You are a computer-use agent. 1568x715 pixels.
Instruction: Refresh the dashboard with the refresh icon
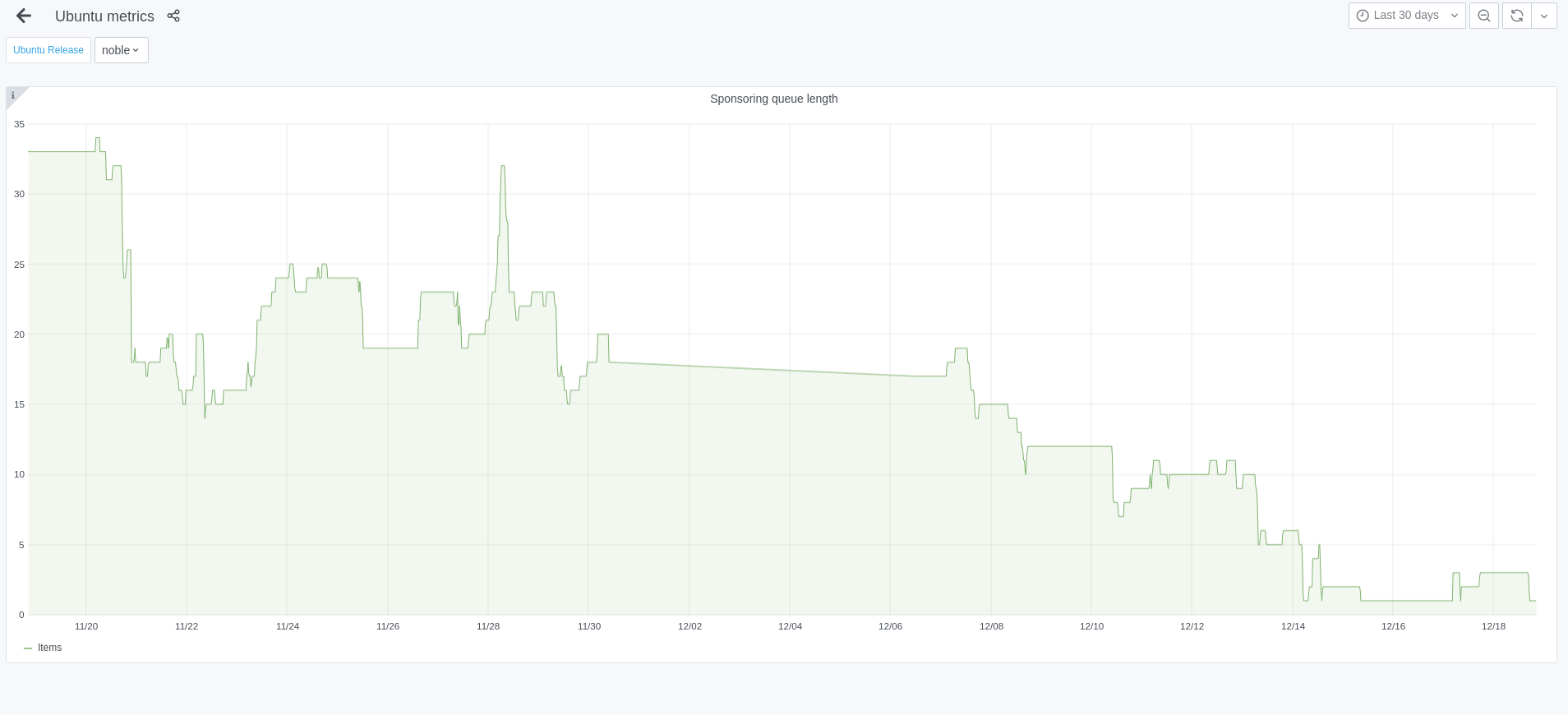pyautogui.click(x=1516, y=16)
